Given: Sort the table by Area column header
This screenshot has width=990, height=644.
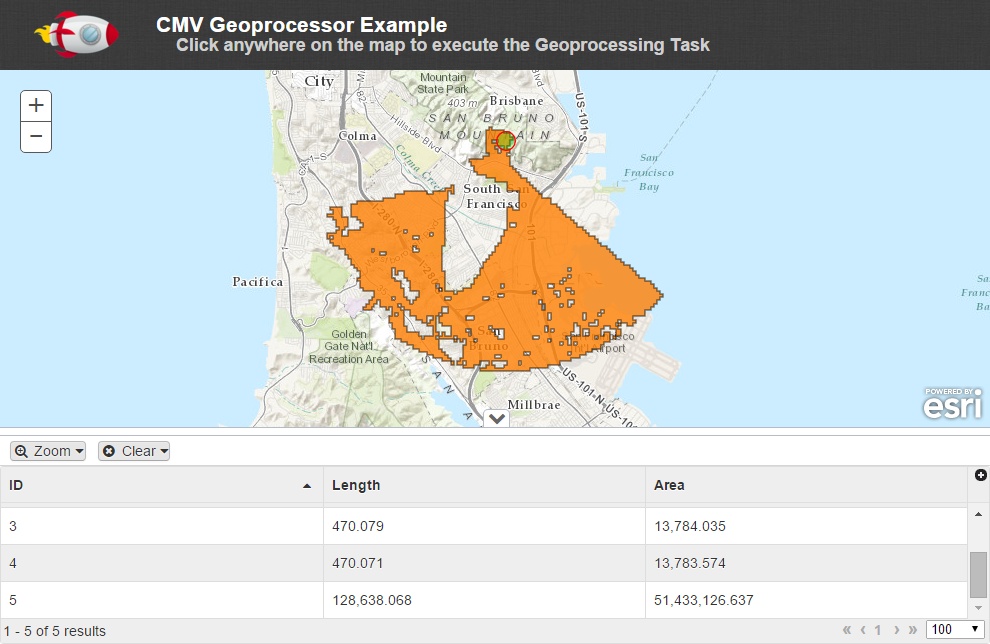Looking at the screenshot, I should pyautogui.click(x=806, y=485).
